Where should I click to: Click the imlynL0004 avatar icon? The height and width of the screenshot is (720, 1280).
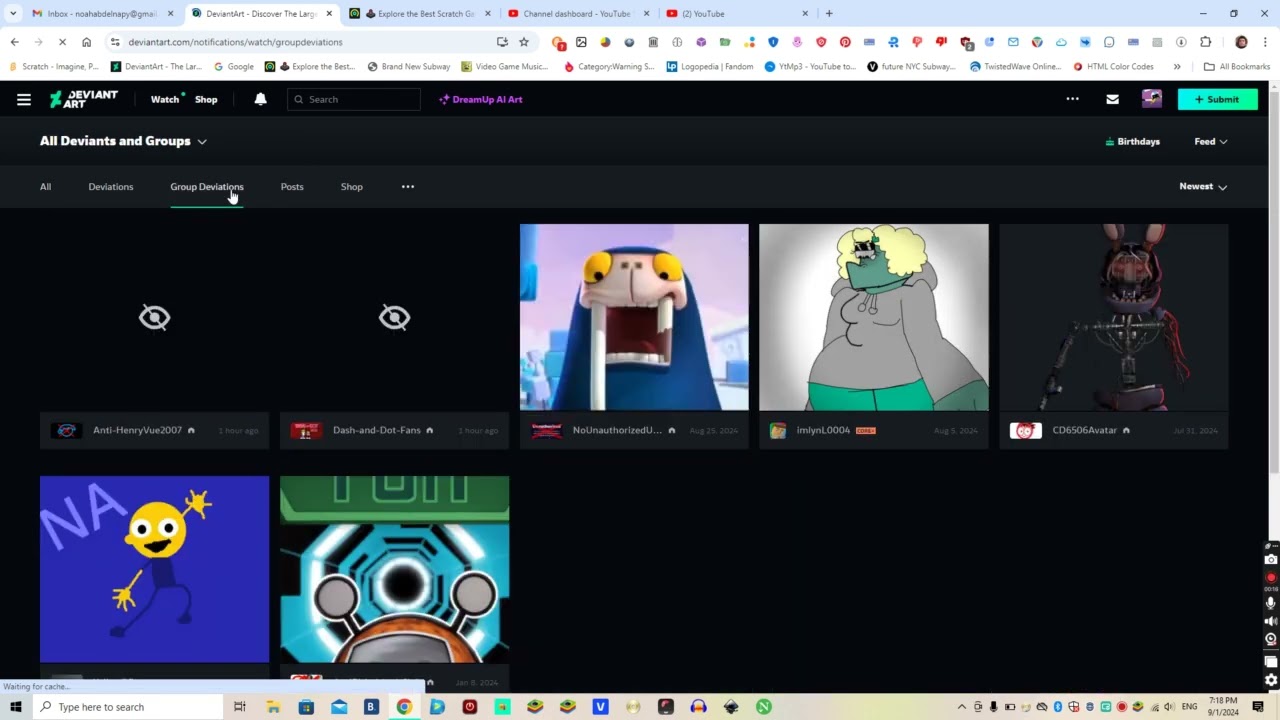[777, 431]
